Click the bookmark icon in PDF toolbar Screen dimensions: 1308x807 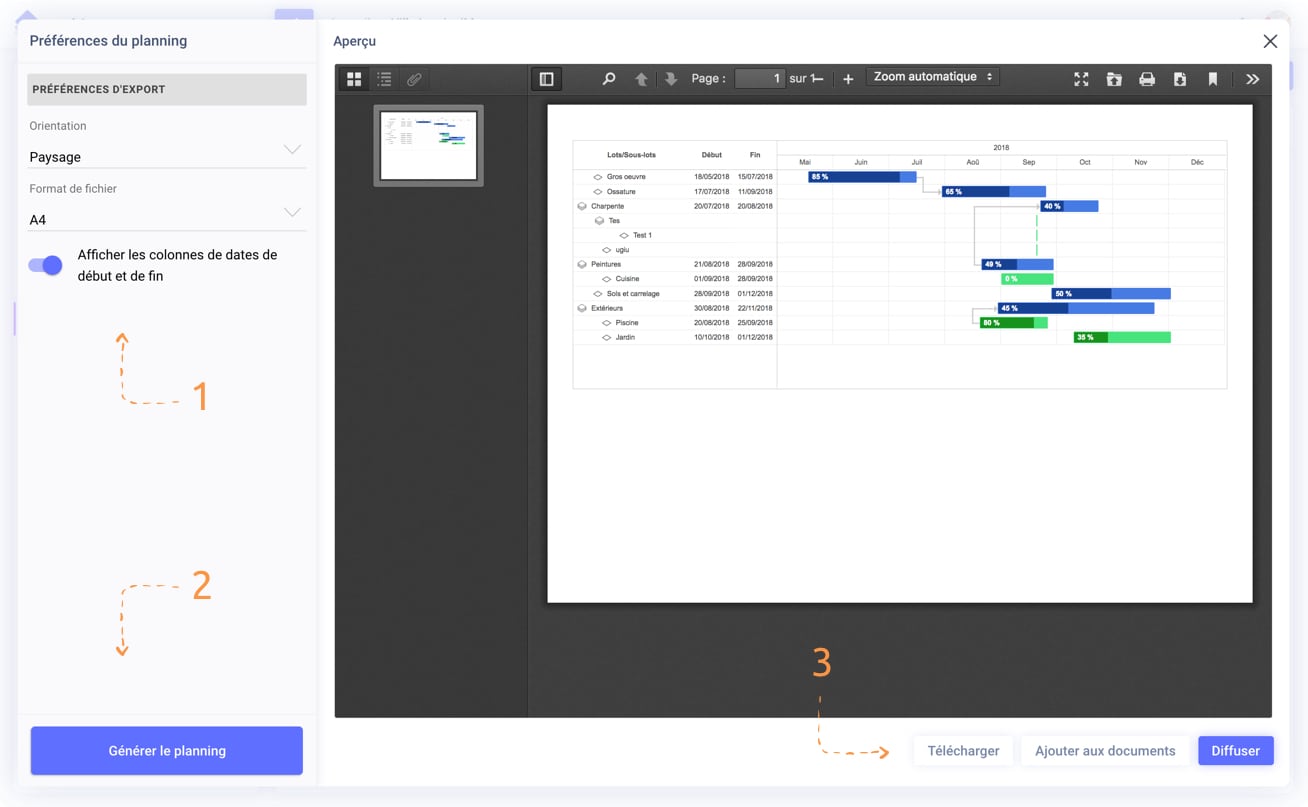(1213, 79)
